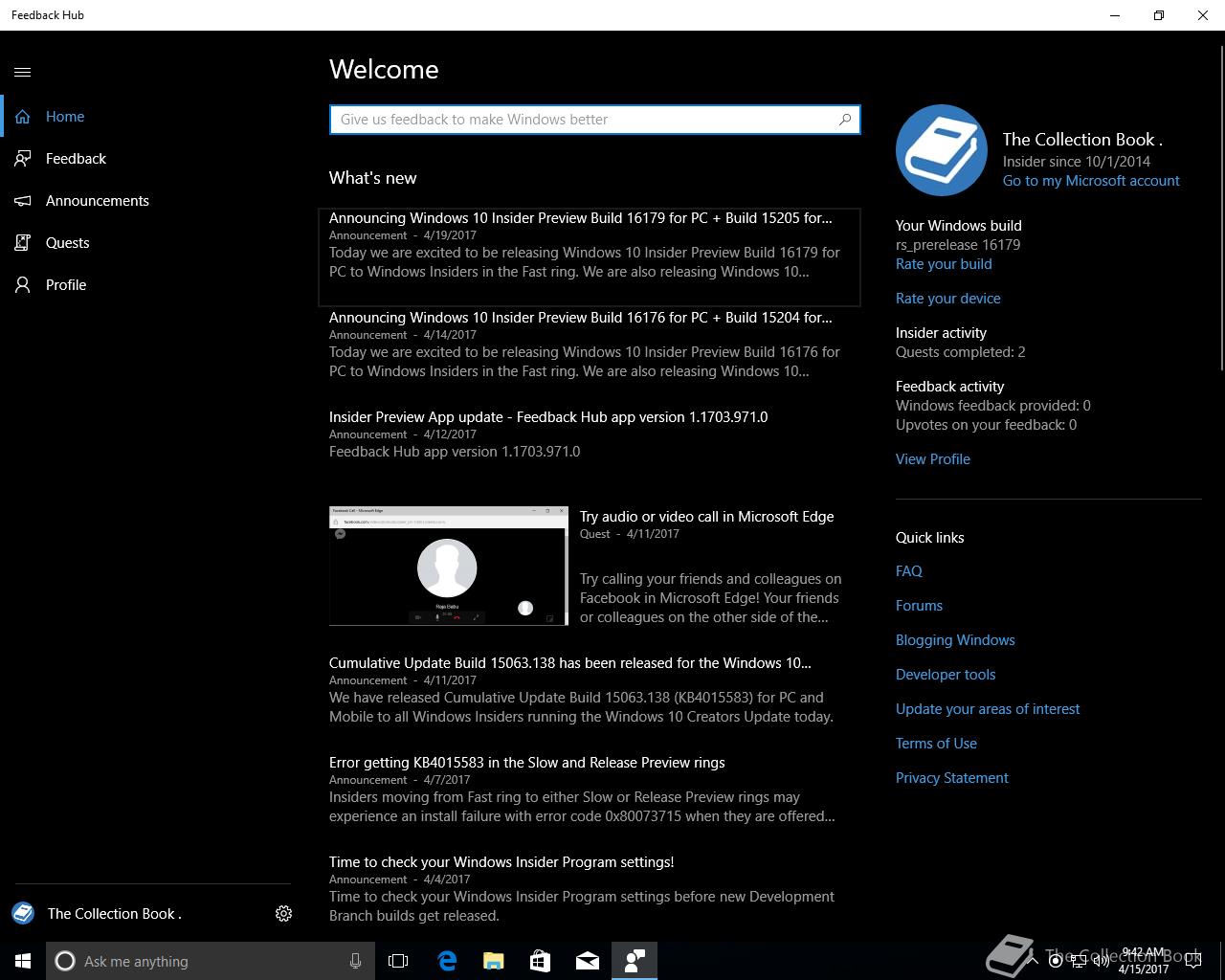Click the Announcements megaphone icon

(x=23, y=201)
